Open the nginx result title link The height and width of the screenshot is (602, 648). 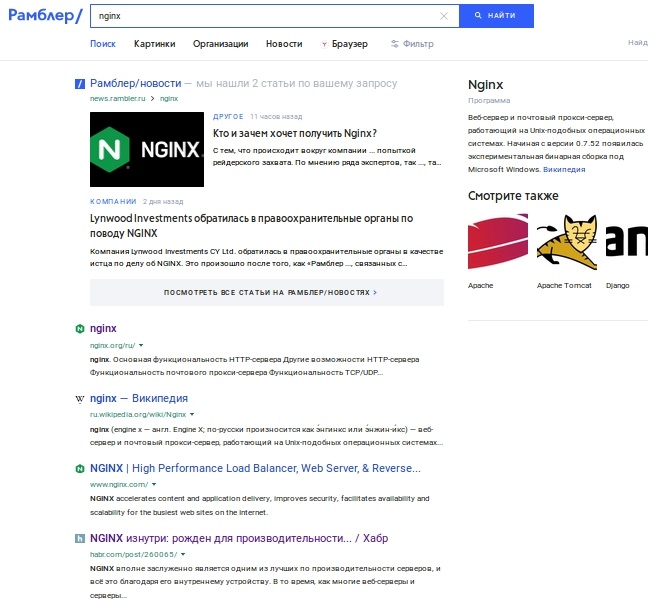point(103,328)
